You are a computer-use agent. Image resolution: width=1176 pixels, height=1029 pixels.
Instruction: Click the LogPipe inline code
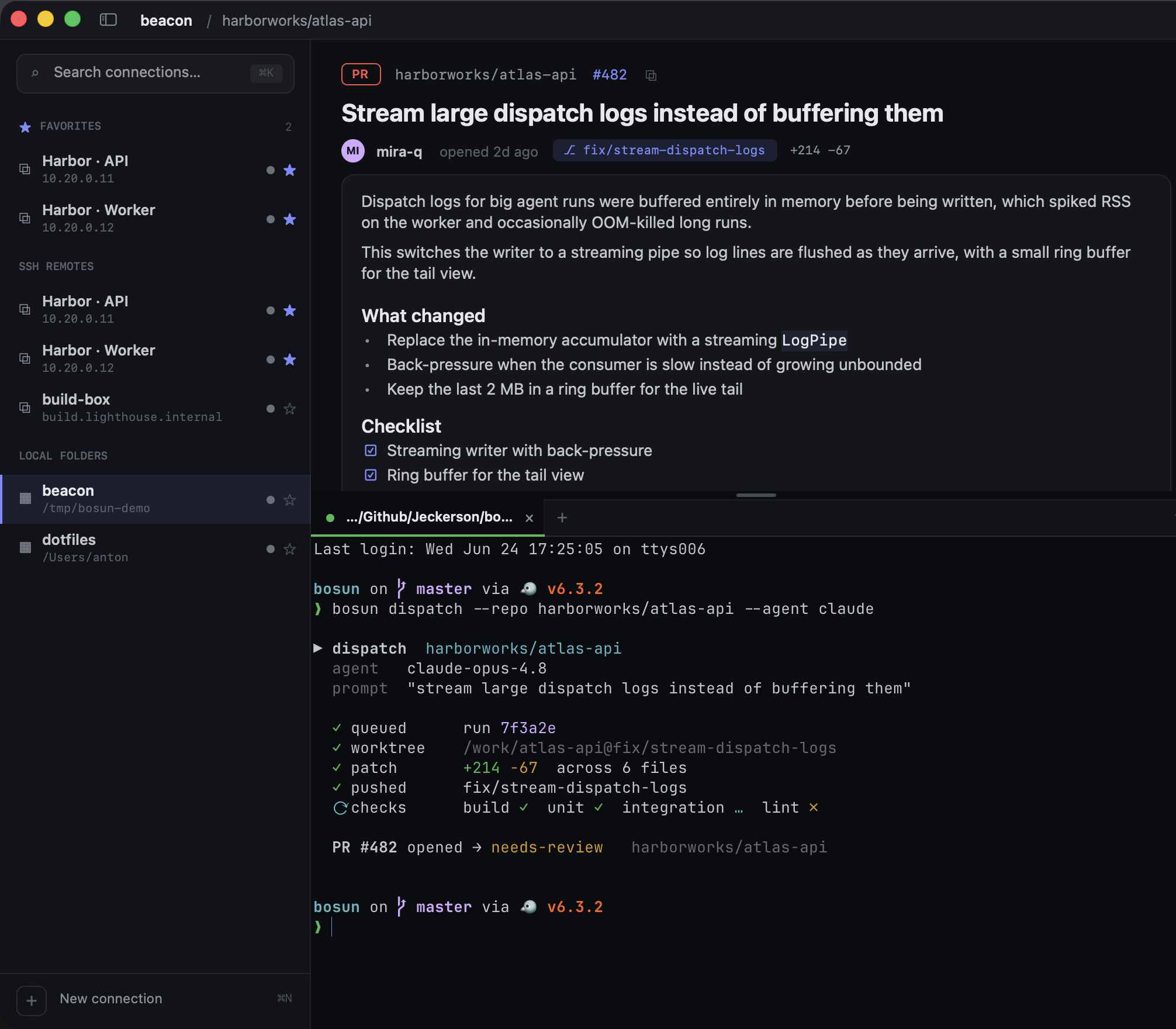pyautogui.click(x=814, y=340)
